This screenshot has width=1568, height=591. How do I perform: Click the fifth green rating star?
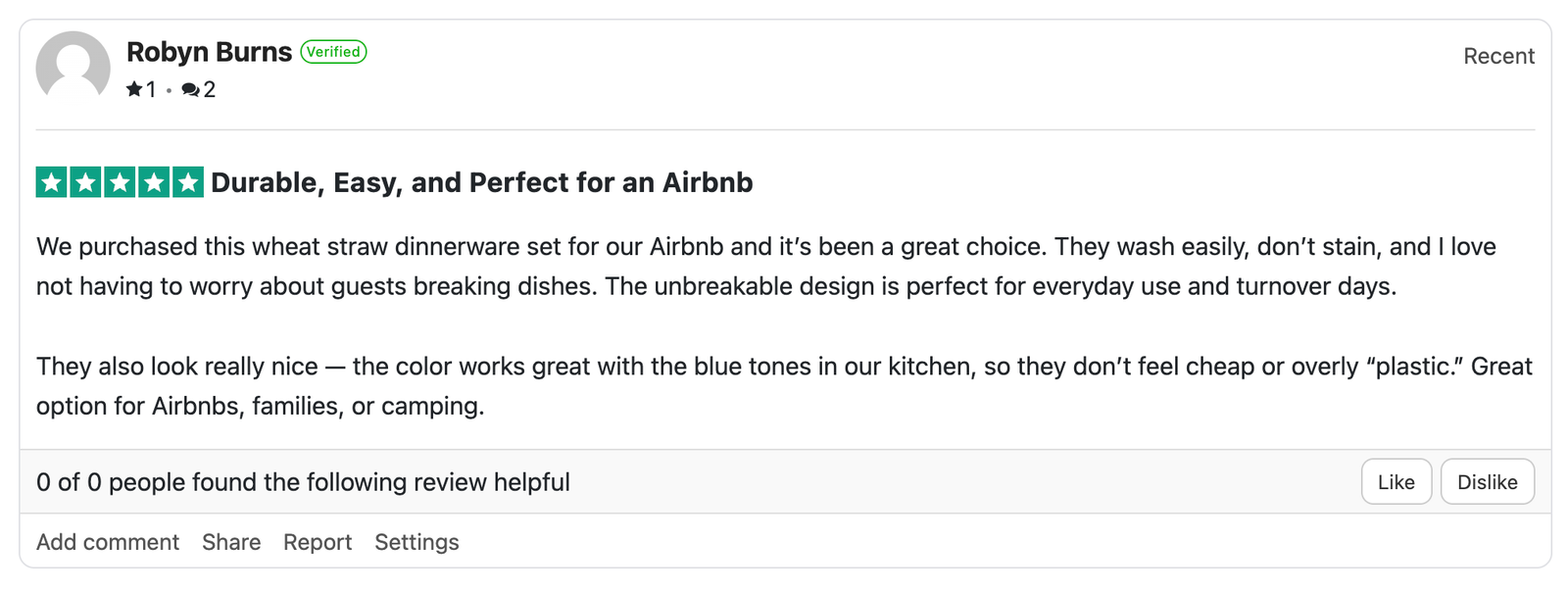coord(187,182)
